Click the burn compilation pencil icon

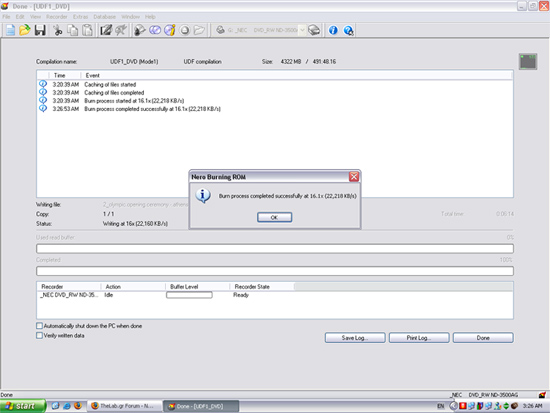click(x=106, y=30)
